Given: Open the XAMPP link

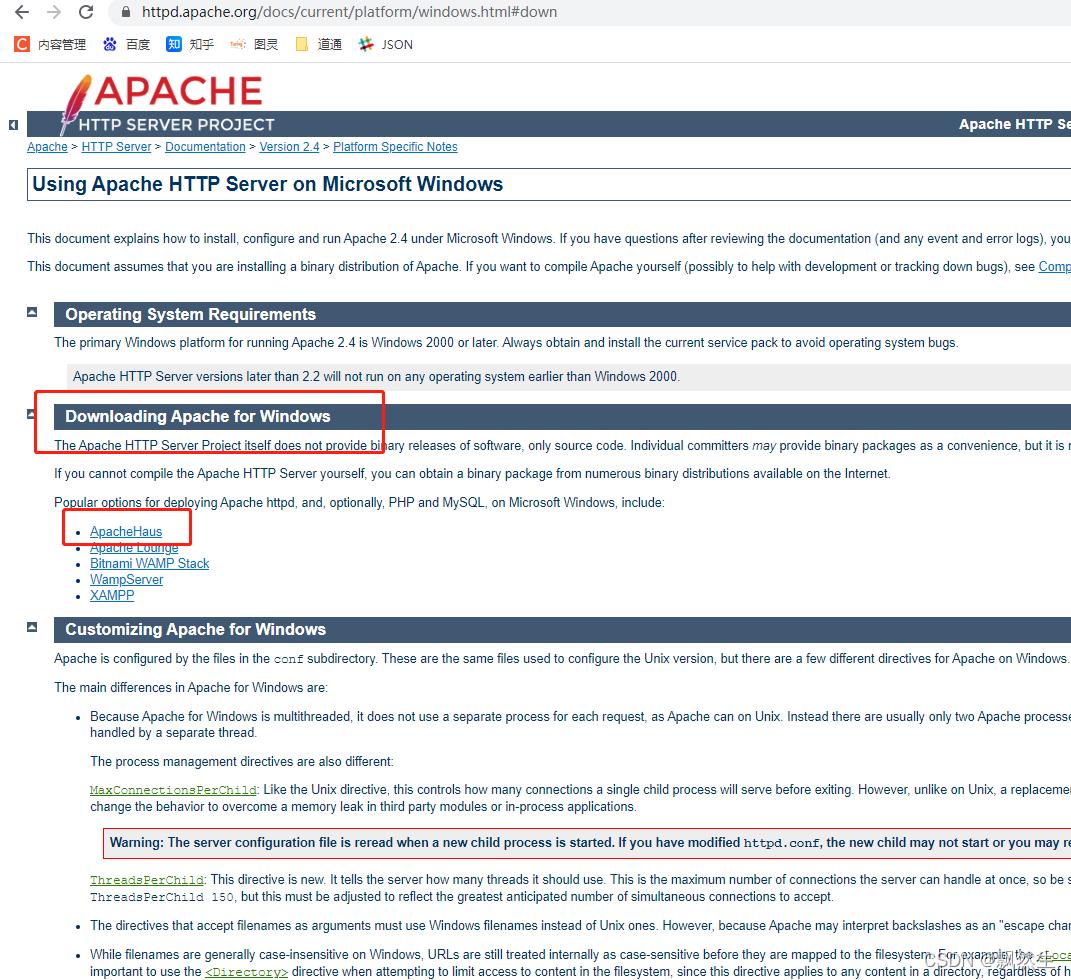Looking at the screenshot, I should click(112, 596).
